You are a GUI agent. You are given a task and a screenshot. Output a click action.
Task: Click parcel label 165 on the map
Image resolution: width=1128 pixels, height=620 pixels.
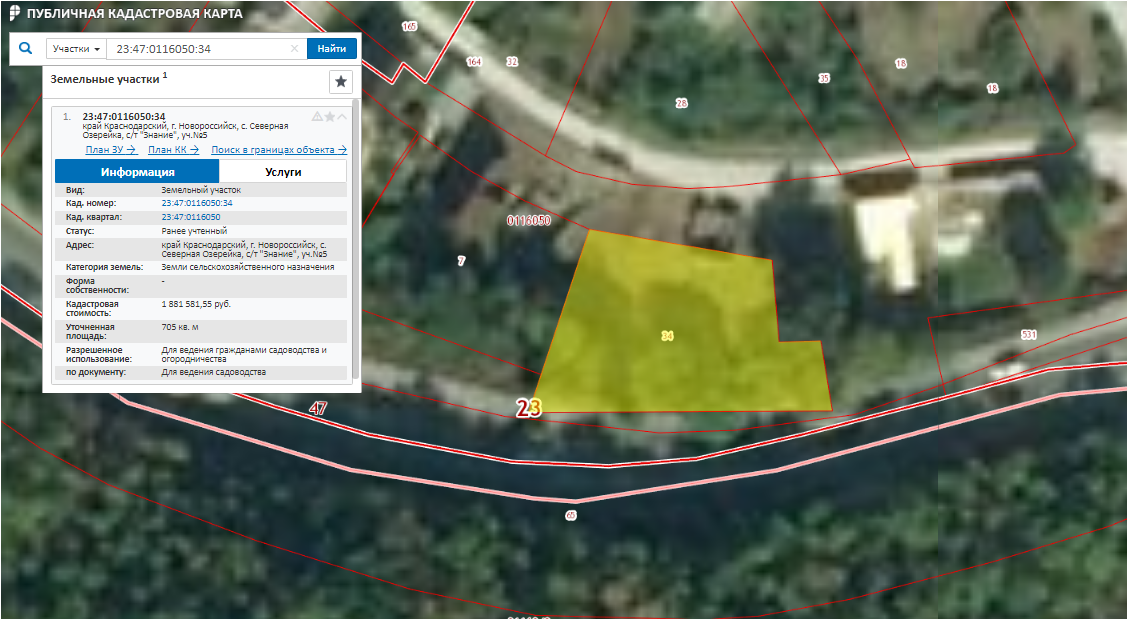click(x=409, y=27)
